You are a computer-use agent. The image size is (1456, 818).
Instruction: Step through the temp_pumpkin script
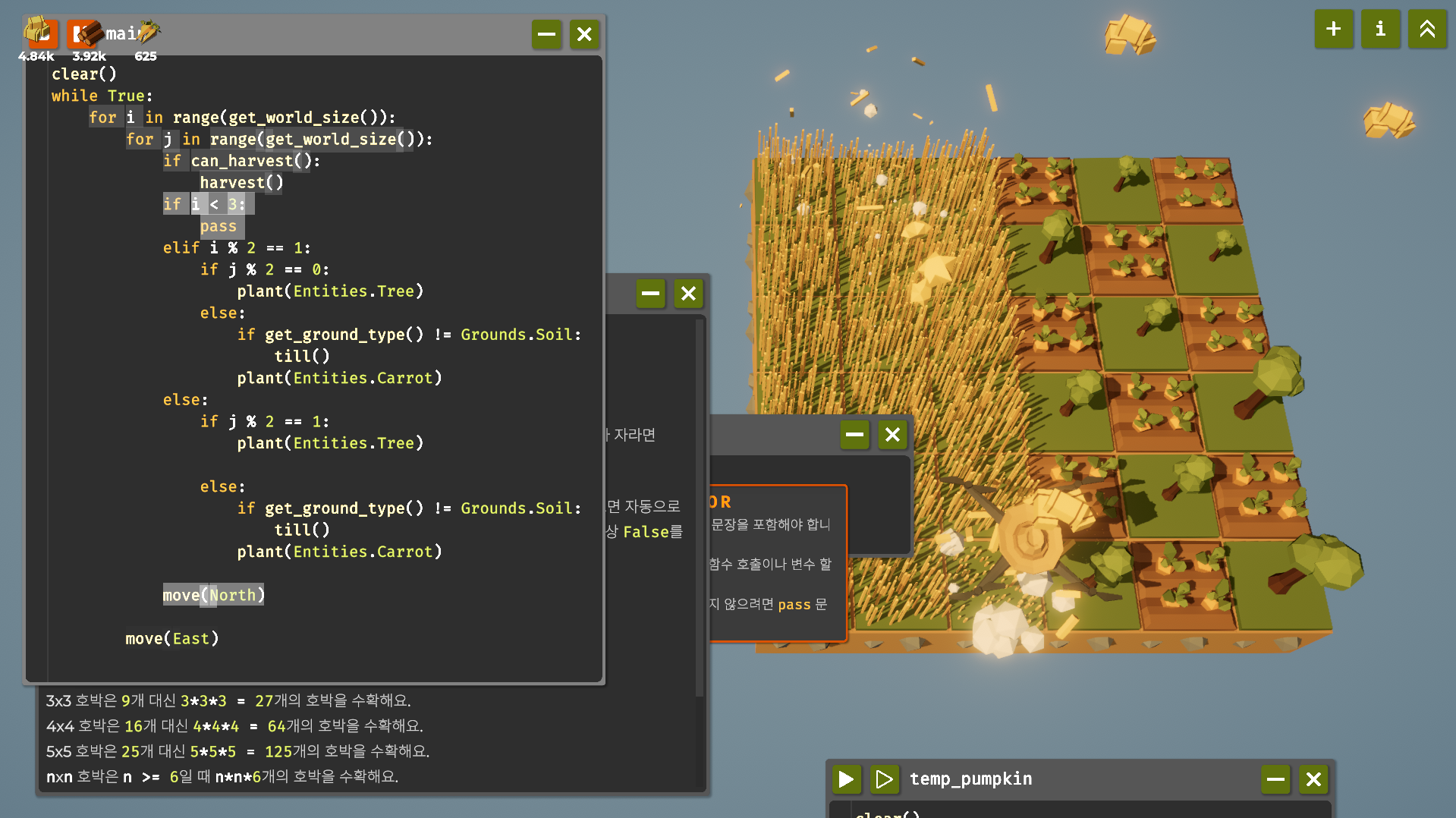point(884,779)
